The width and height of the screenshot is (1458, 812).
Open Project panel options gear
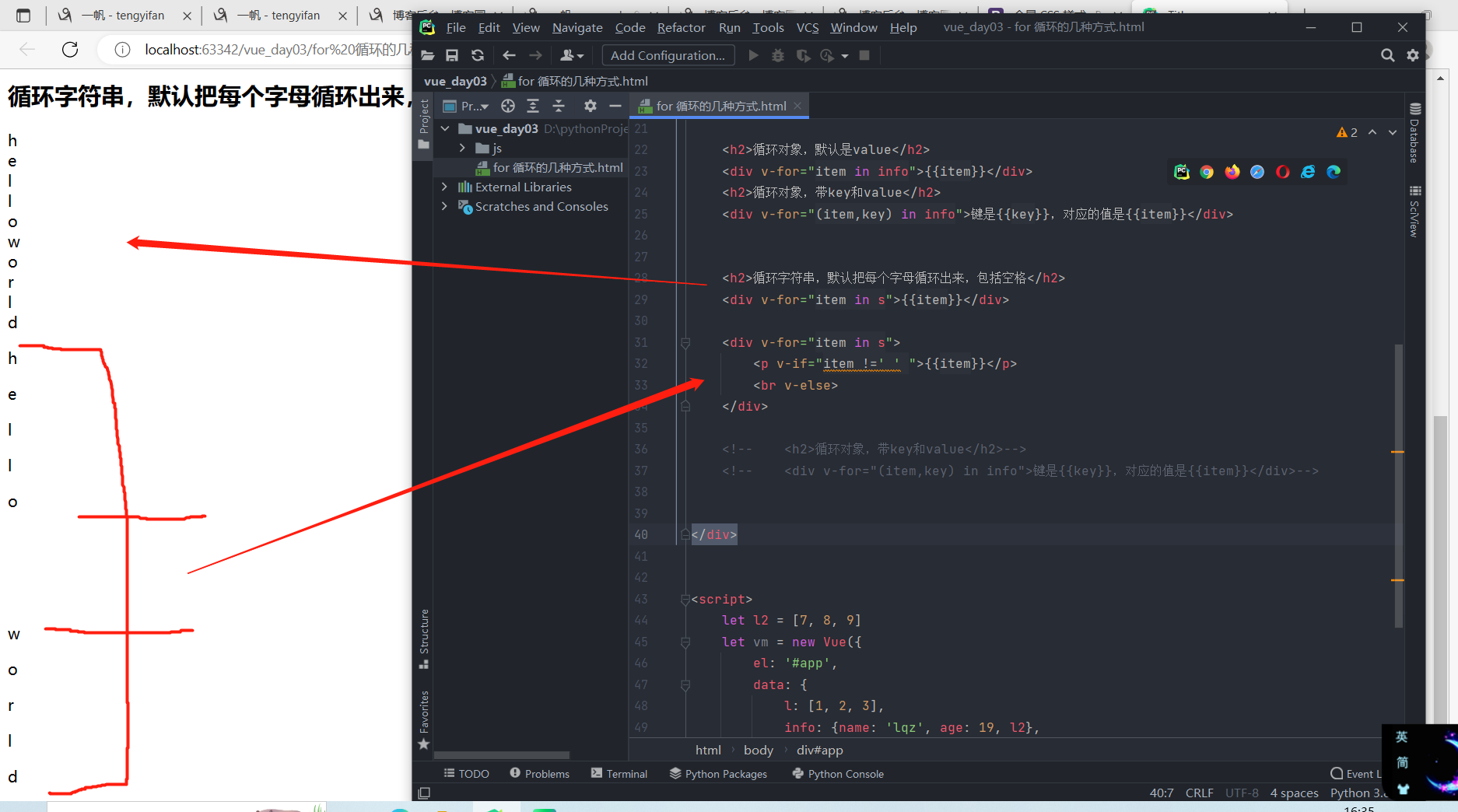(x=591, y=106)
